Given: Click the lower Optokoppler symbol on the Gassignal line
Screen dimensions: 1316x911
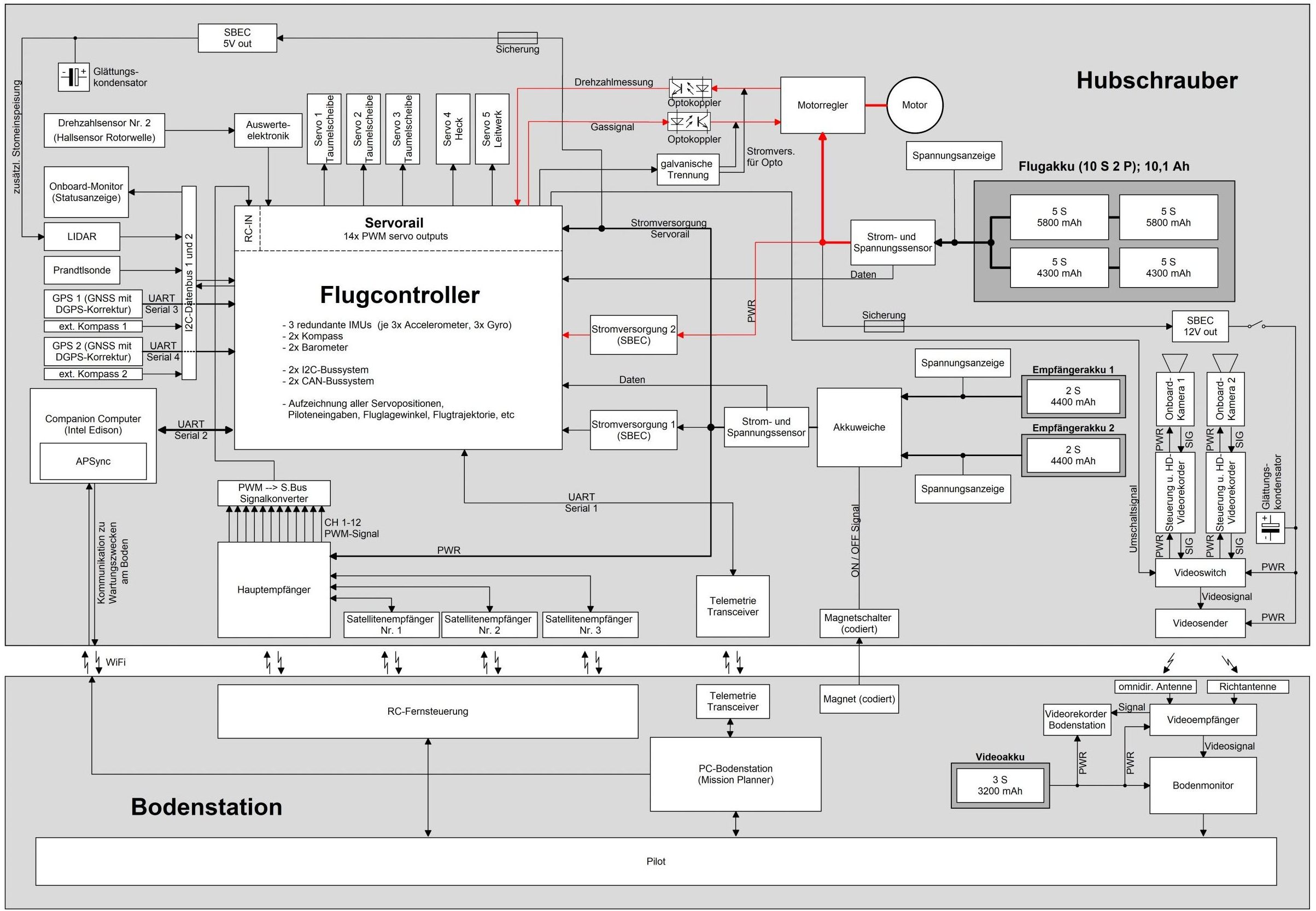Looking at the screenshot, I should click(x=689, y=121).
